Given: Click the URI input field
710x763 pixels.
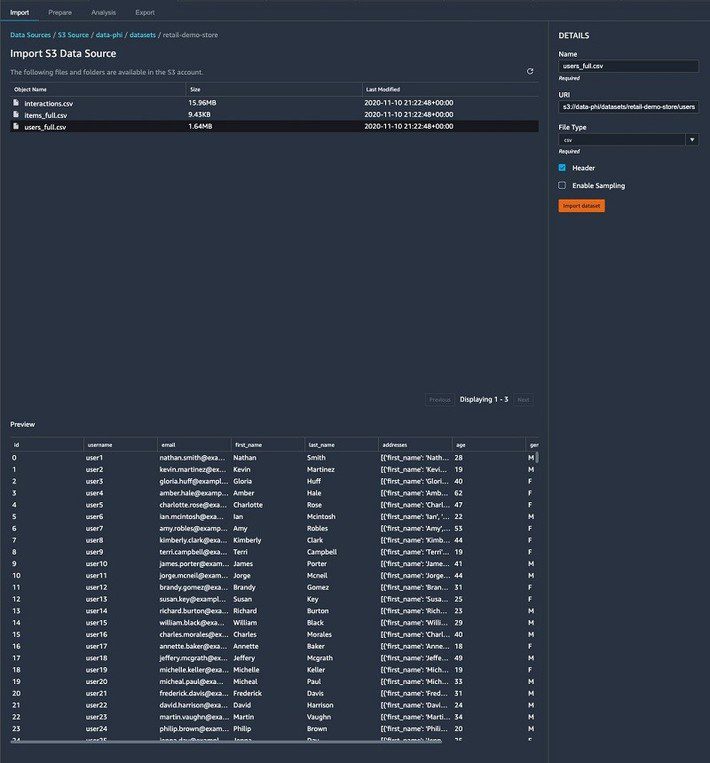Looking at the screenshot, I should 629,107.
